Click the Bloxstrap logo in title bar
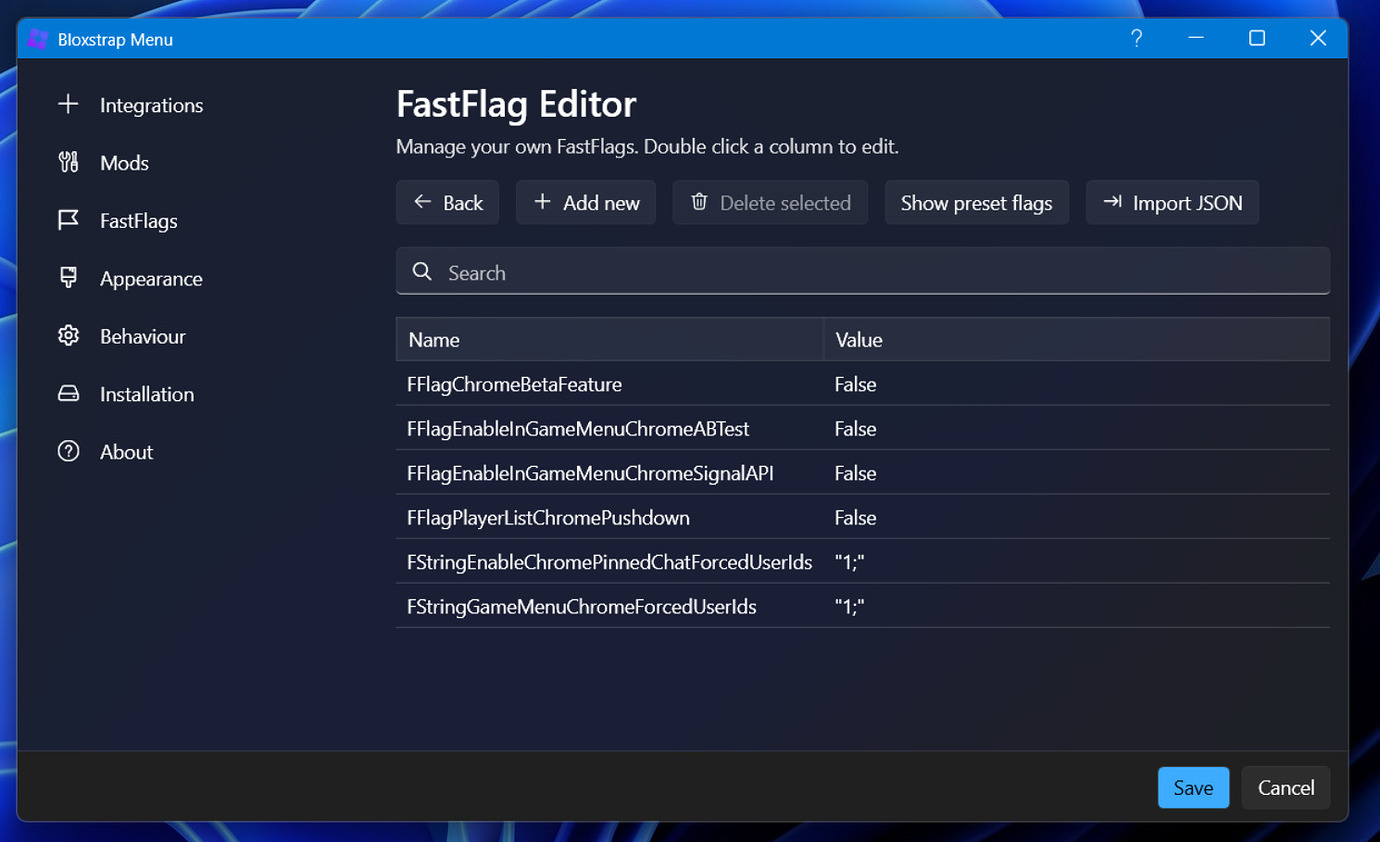The image size is (1380, 842). click(39, 39)
